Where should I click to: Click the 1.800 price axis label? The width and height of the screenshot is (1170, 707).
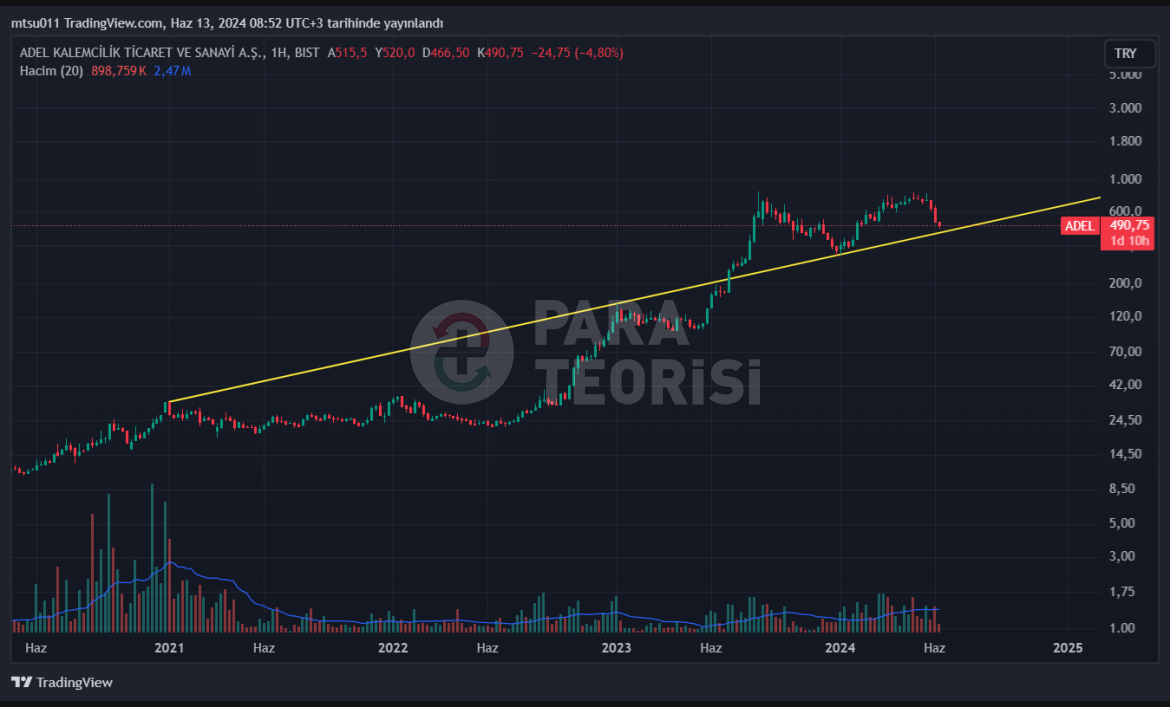[x=1125, y=141]
